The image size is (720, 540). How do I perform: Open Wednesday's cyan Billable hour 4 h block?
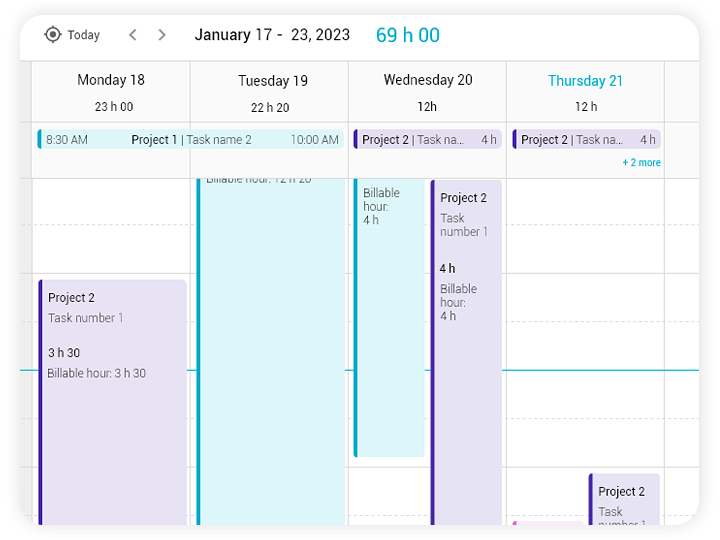coord(388,318)
